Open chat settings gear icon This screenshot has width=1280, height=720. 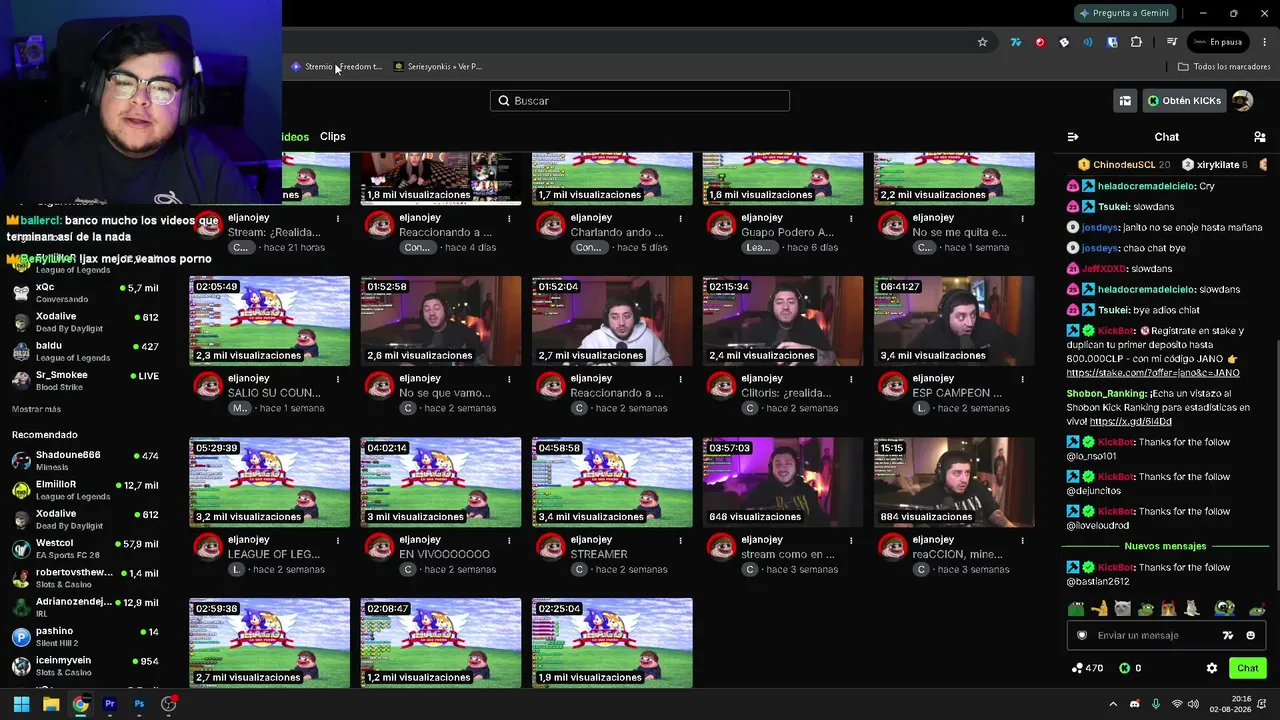(1212, 668)
